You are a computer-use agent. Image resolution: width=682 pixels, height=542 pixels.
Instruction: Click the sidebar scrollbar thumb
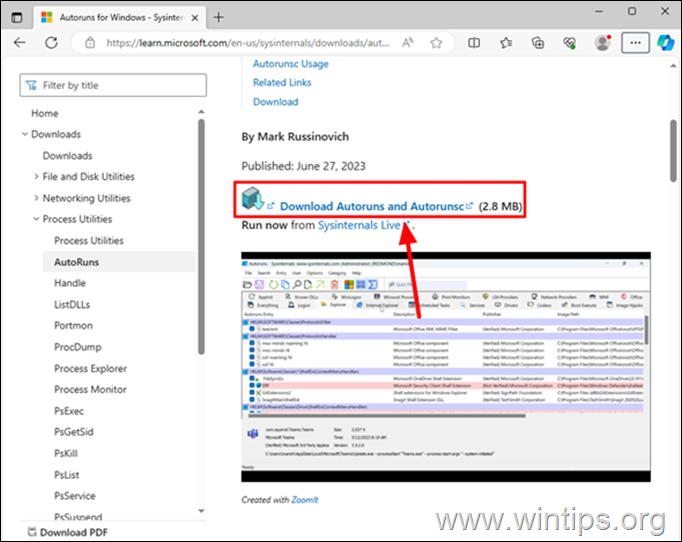(x=201, y=237)
